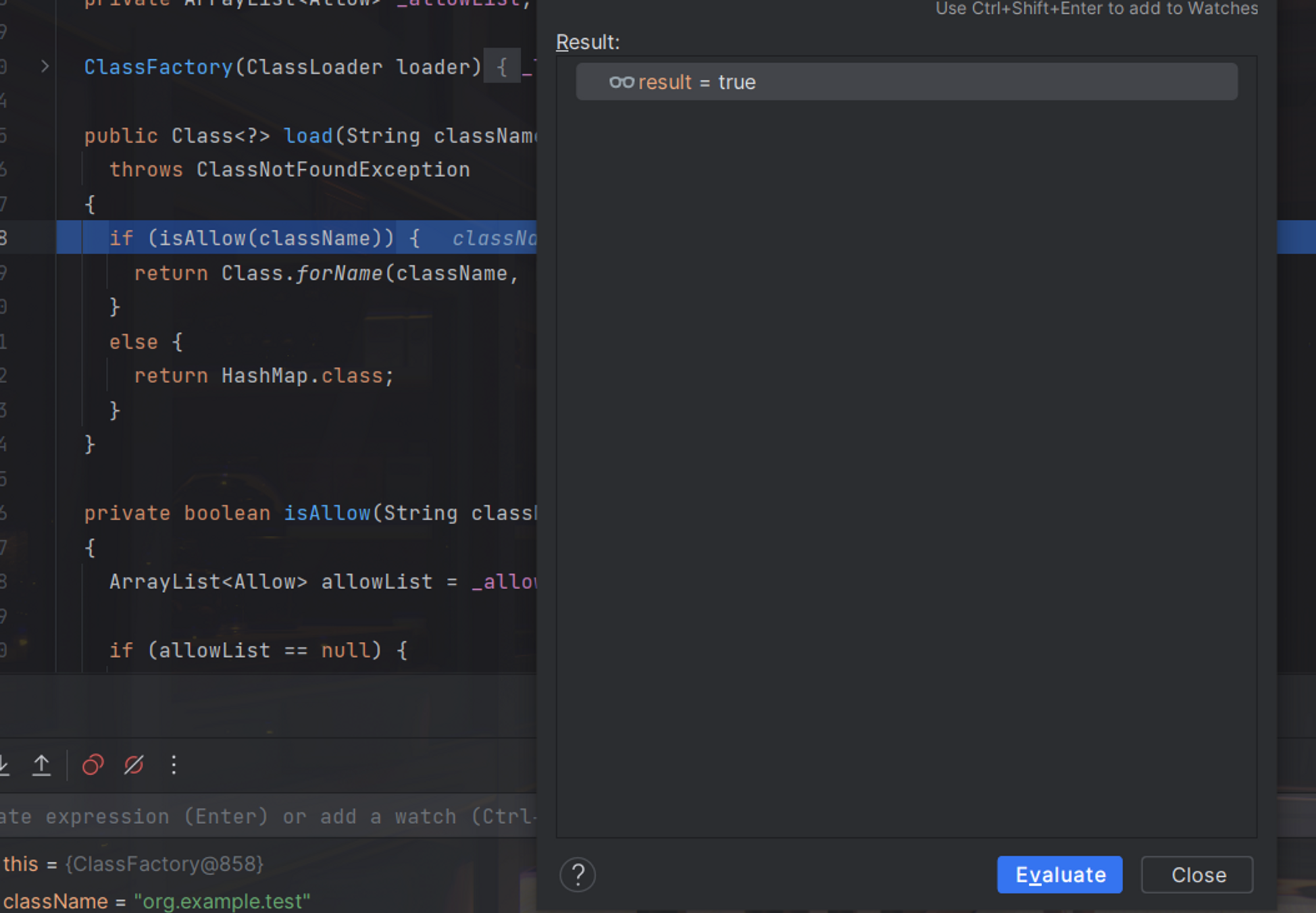Expand the folded ClassFactory constructor chevron
1316x913 pixels.
click(45, 66)
